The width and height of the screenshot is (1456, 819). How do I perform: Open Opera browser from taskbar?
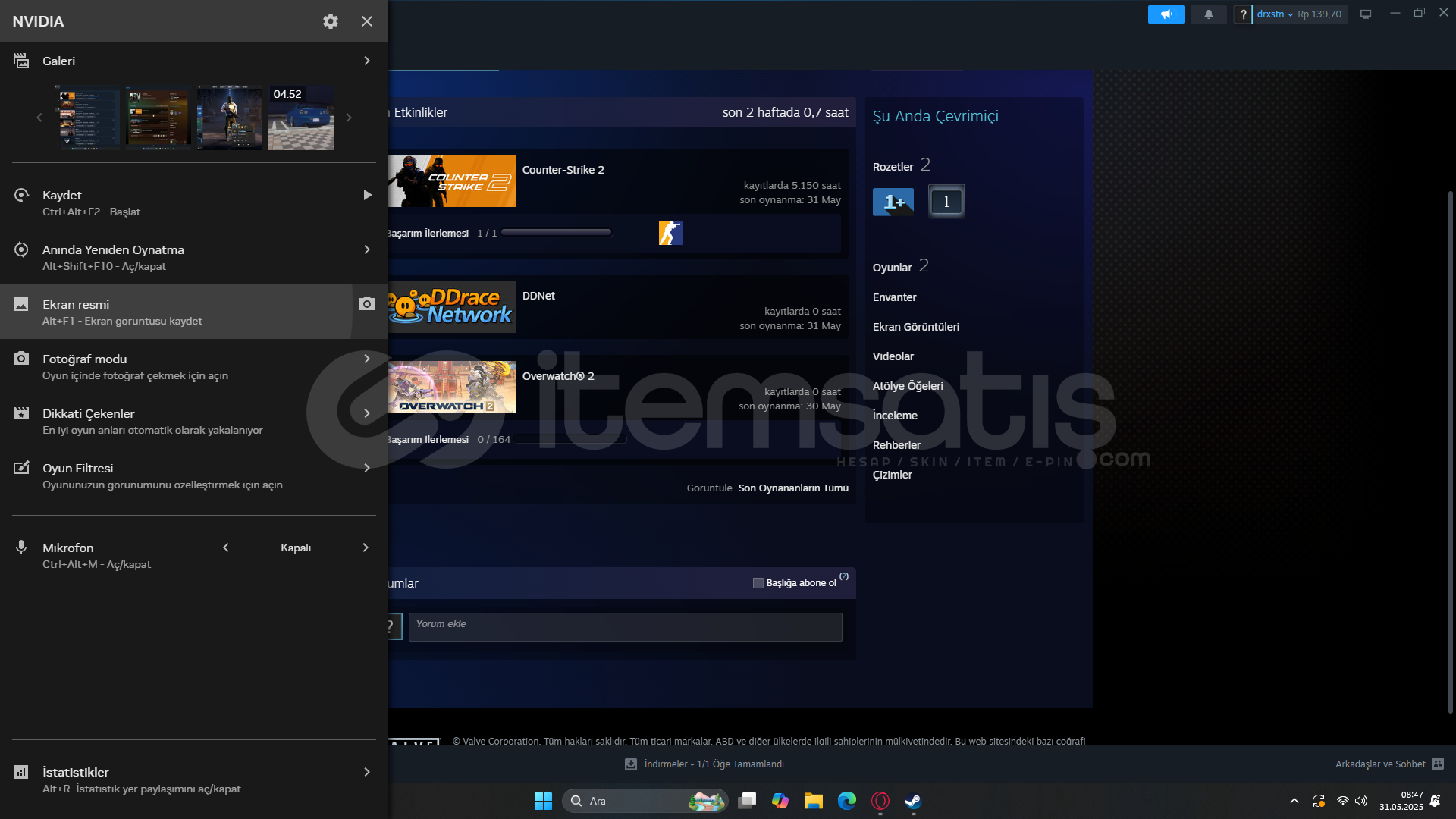coord(880,801)
